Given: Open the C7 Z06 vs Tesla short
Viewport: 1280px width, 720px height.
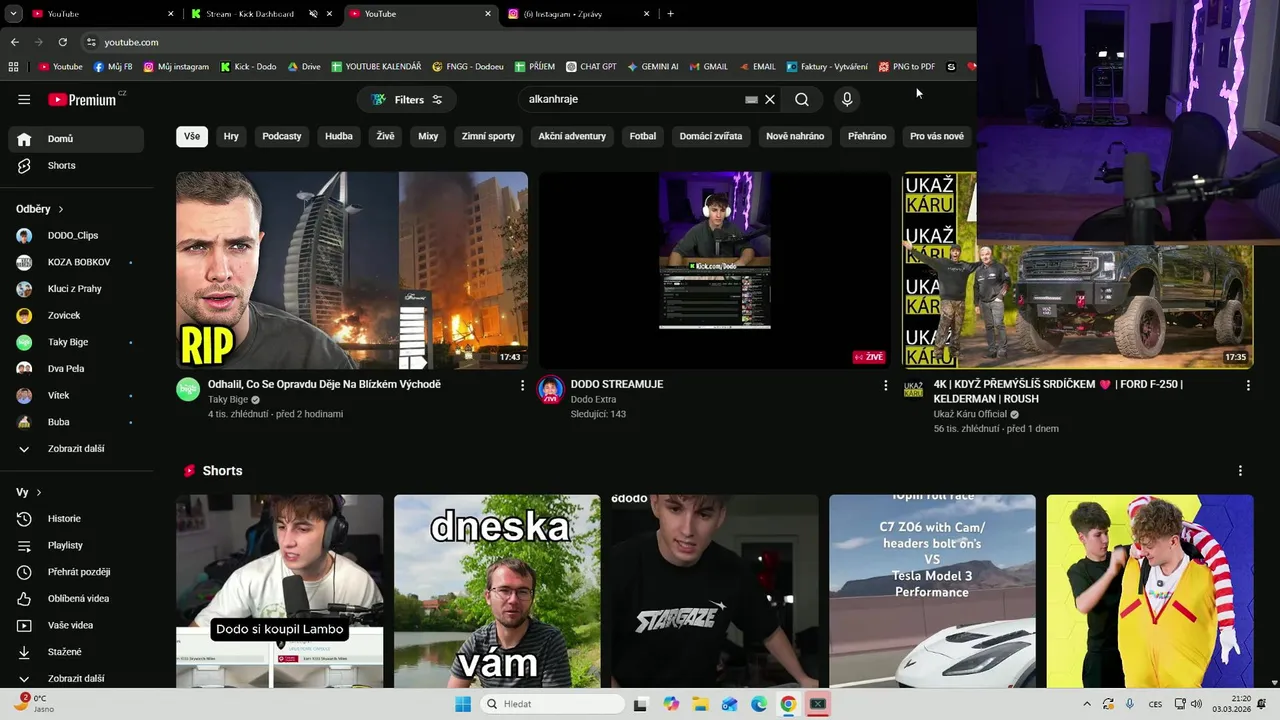Looking at the screenshot, I should click(932, 591).
